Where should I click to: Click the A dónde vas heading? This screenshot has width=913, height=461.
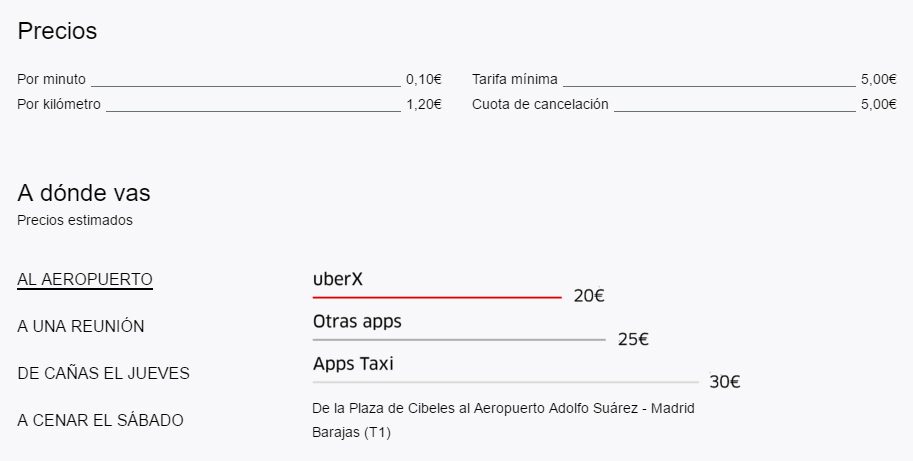[84, 193]
